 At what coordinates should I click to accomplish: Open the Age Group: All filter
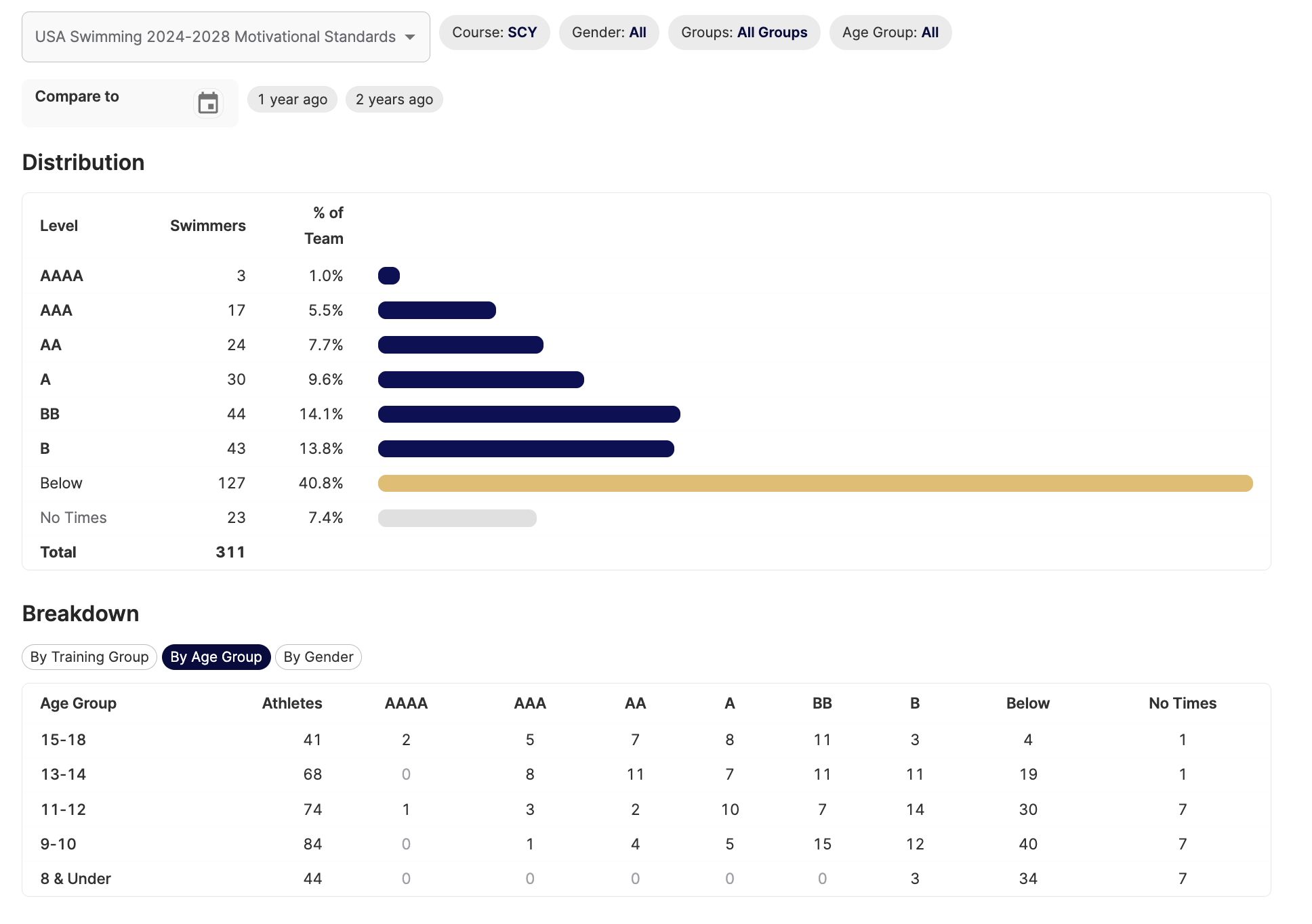click(890, 33)
